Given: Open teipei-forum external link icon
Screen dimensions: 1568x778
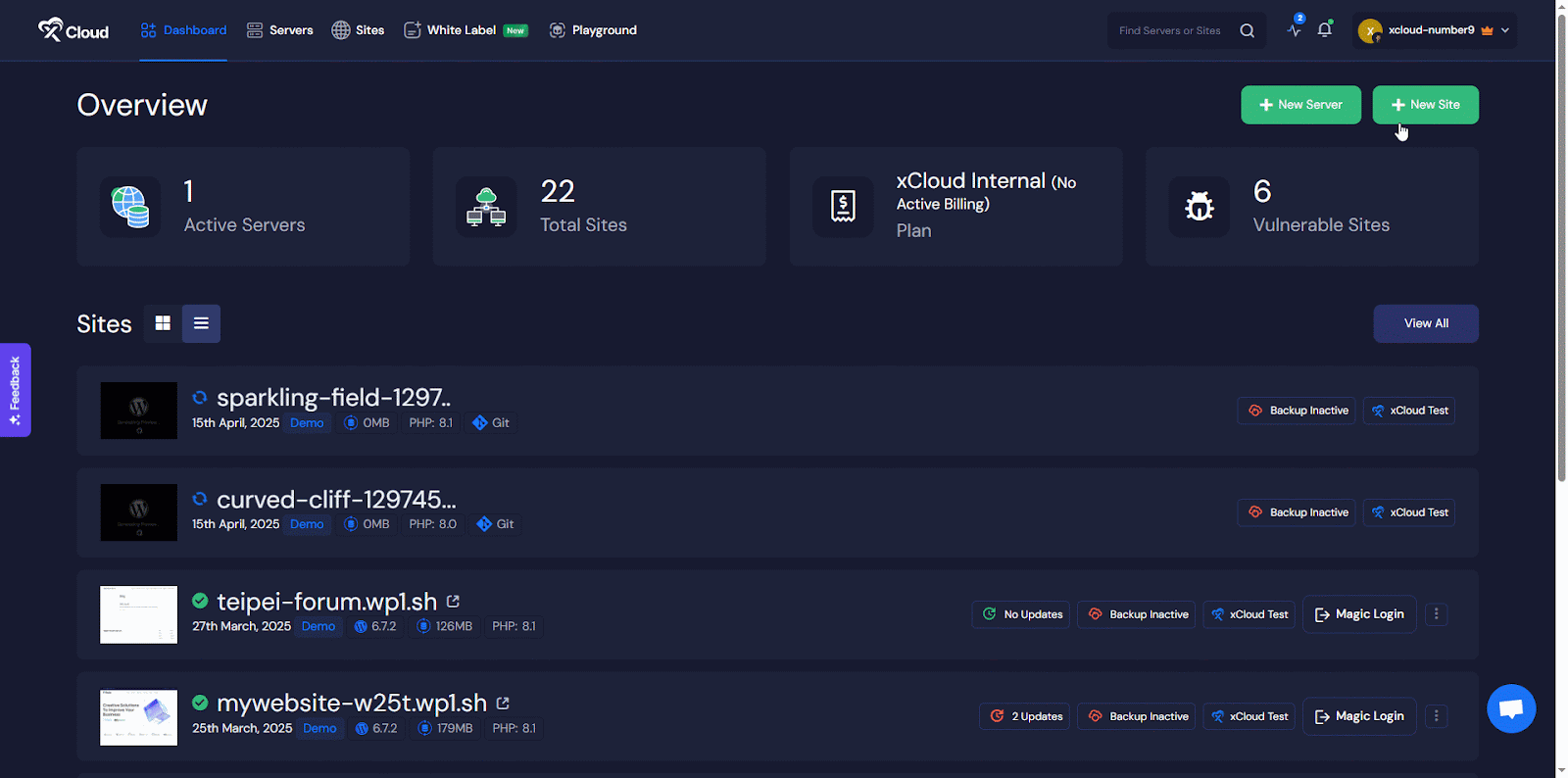Looking at the screenshot, I should 453,602.
